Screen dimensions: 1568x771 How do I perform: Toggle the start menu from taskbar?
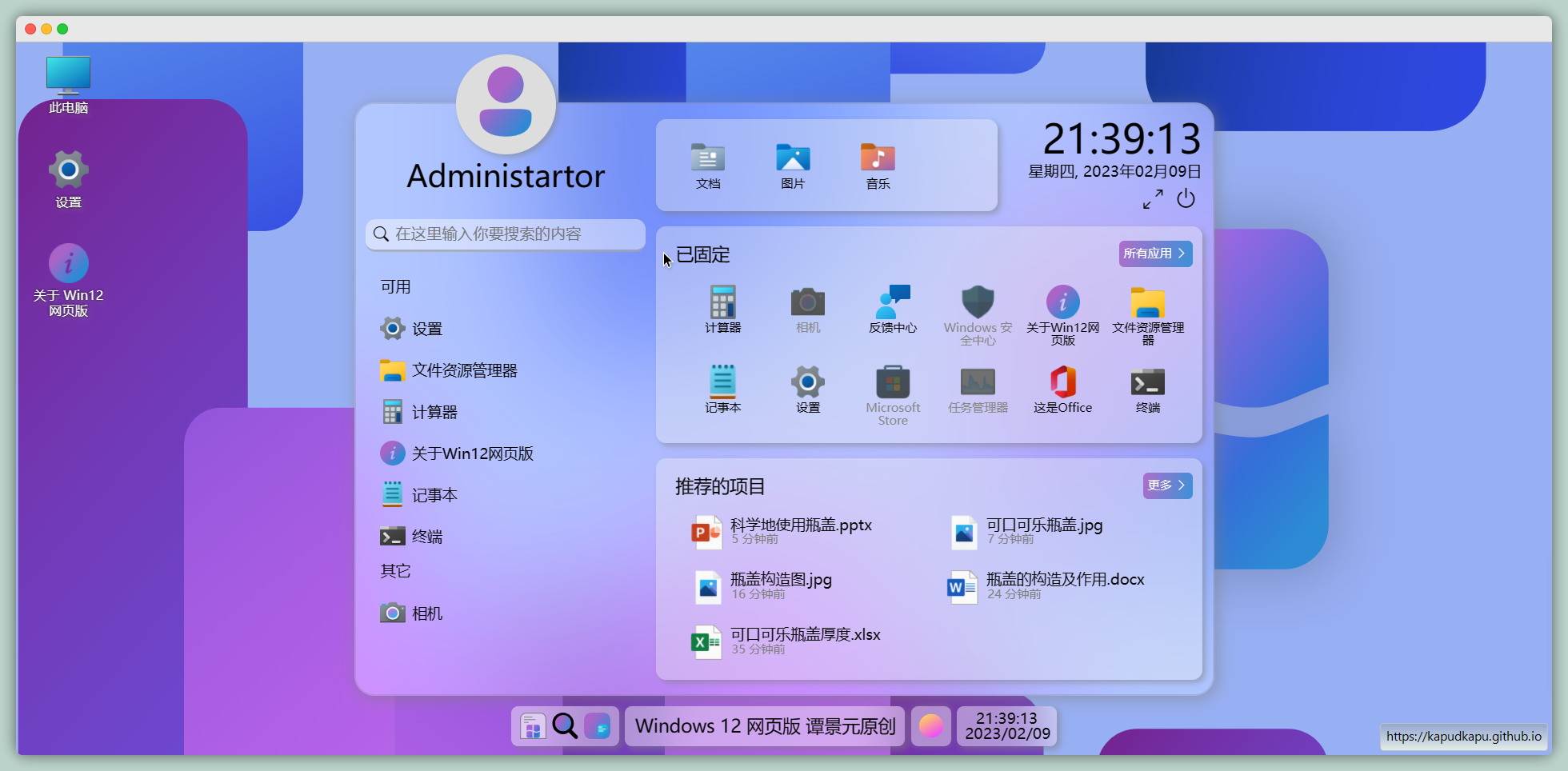[533, 726]
